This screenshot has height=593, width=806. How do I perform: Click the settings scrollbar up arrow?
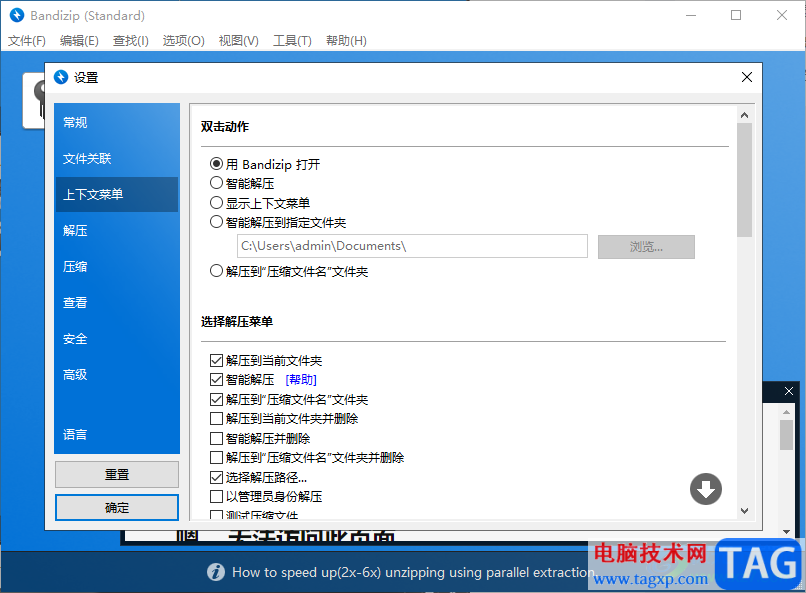point(744,115)
